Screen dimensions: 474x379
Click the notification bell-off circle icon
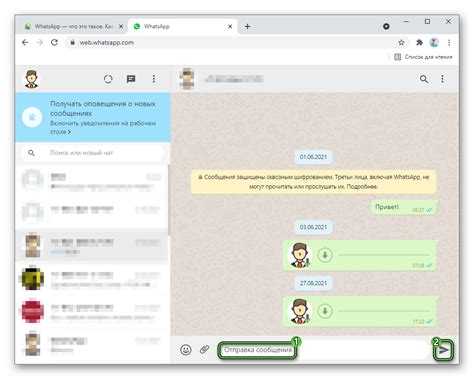coord(32,117)
